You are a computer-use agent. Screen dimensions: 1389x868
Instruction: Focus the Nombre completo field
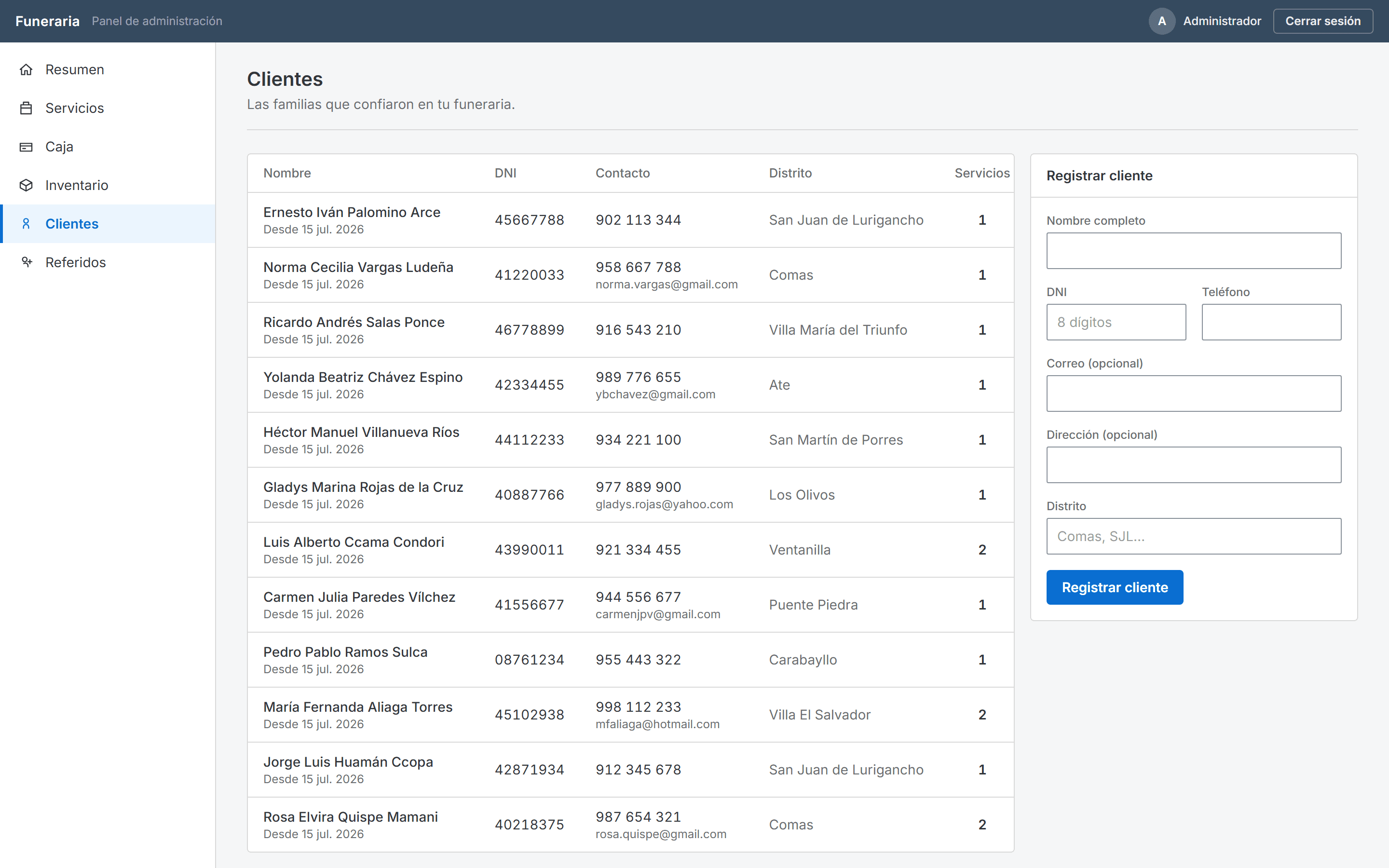click(x=1193, y=251)
